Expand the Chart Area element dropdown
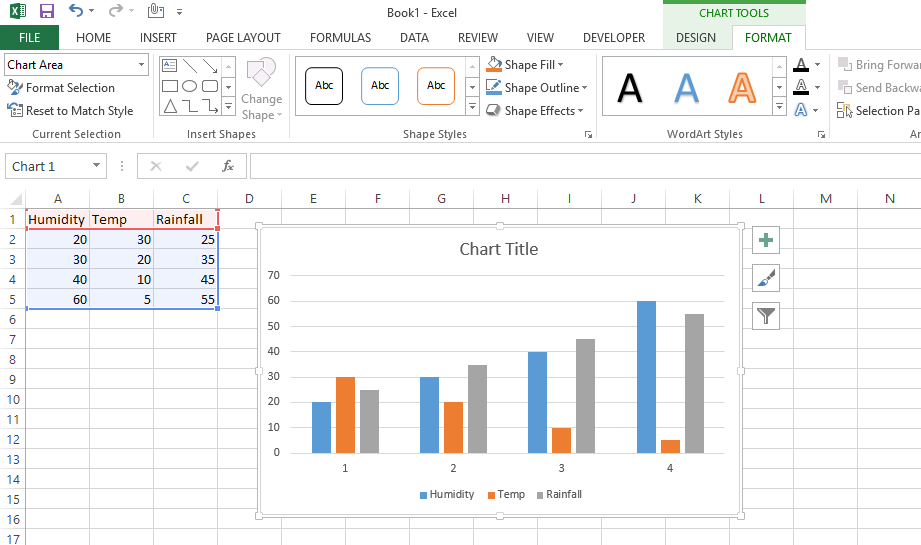 pyautogui.click(x=142, y=65)
